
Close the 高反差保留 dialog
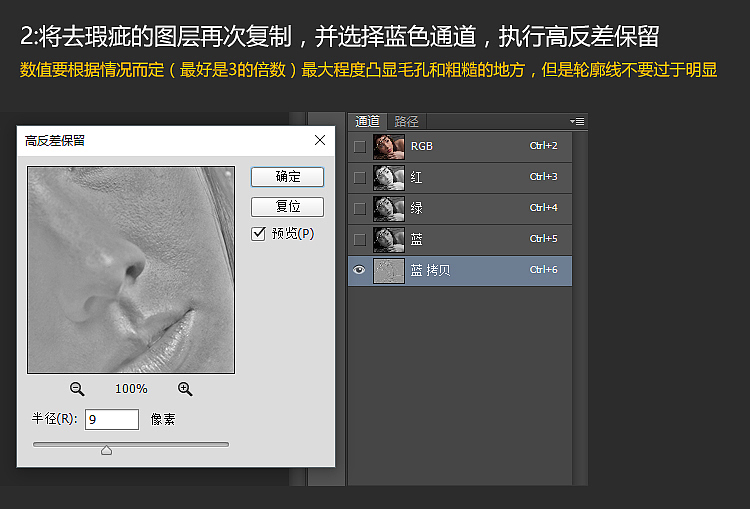[320, 140]
